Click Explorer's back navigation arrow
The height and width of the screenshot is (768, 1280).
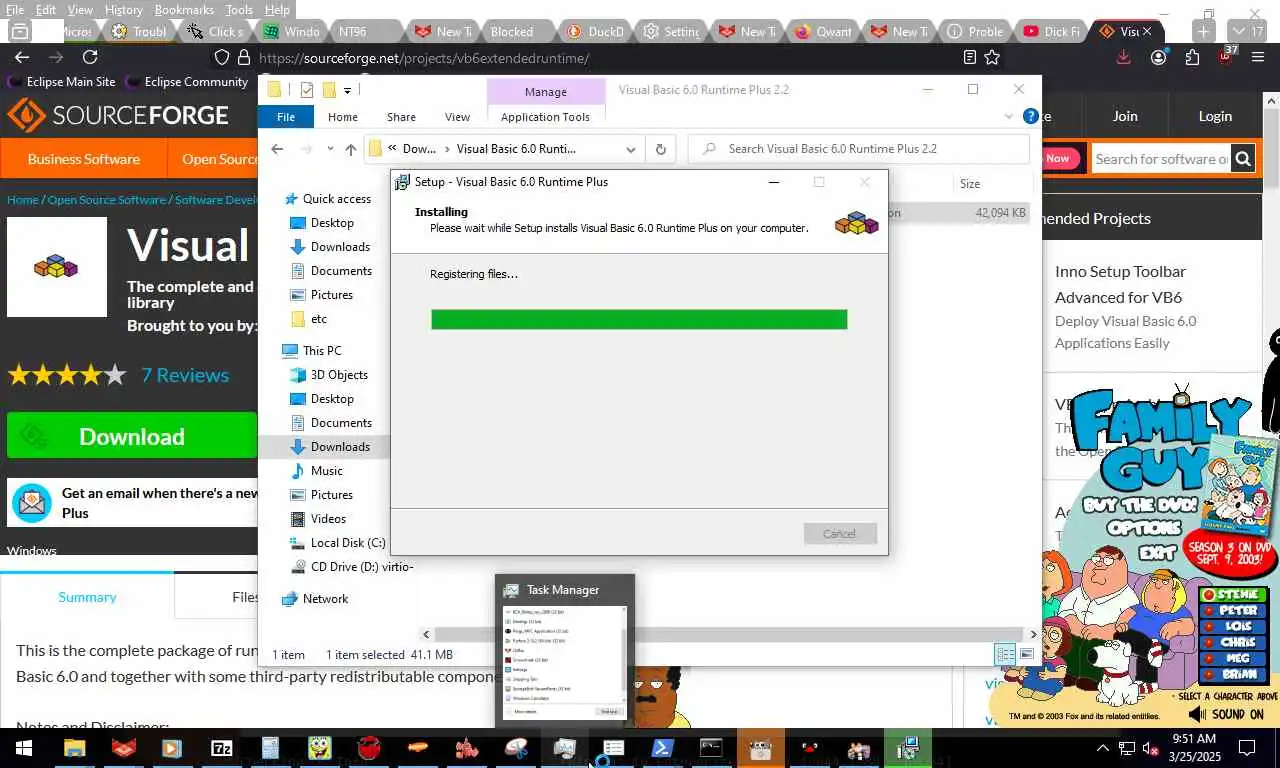277,149
